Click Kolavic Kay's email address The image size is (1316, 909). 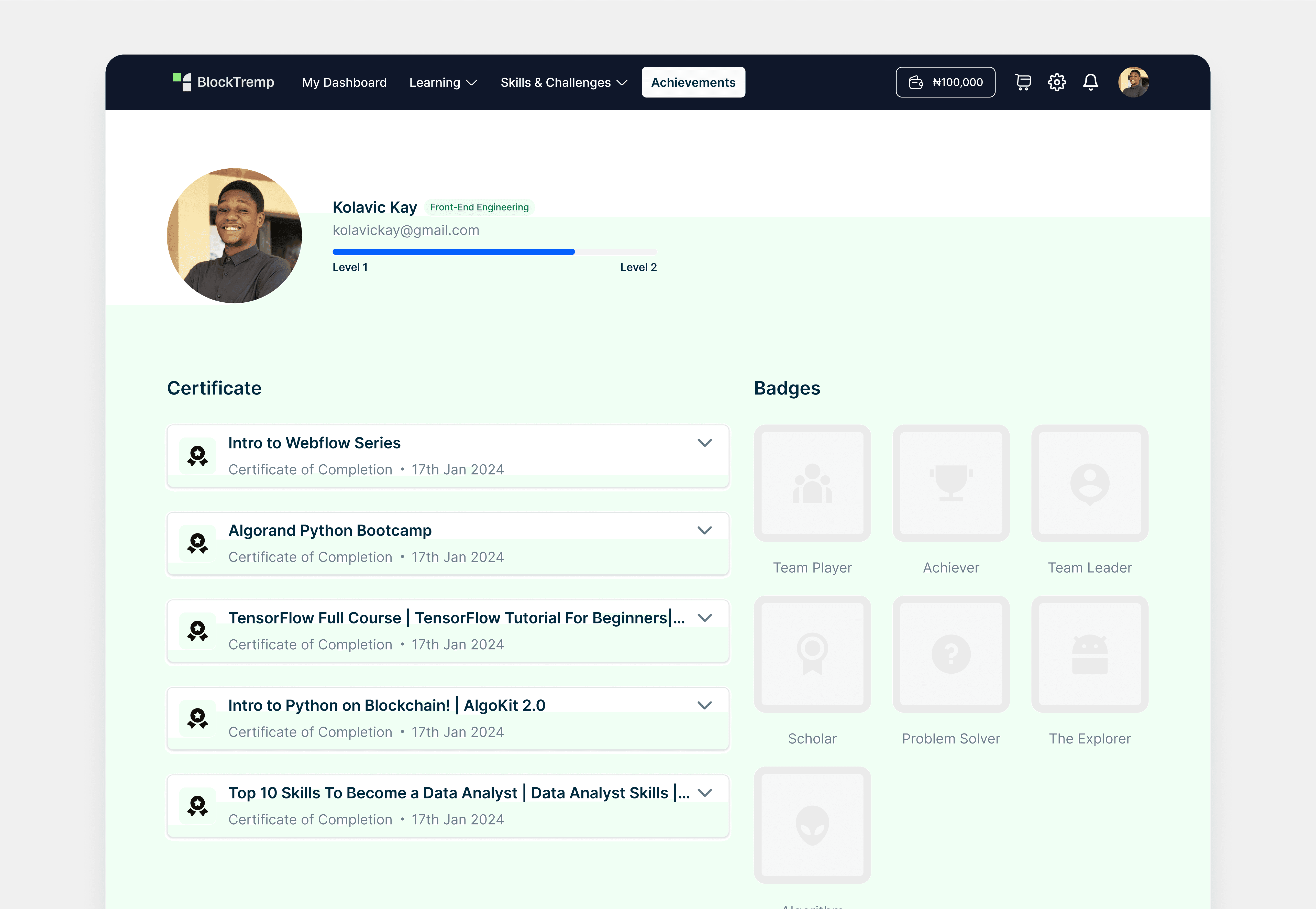pos(406,230)
